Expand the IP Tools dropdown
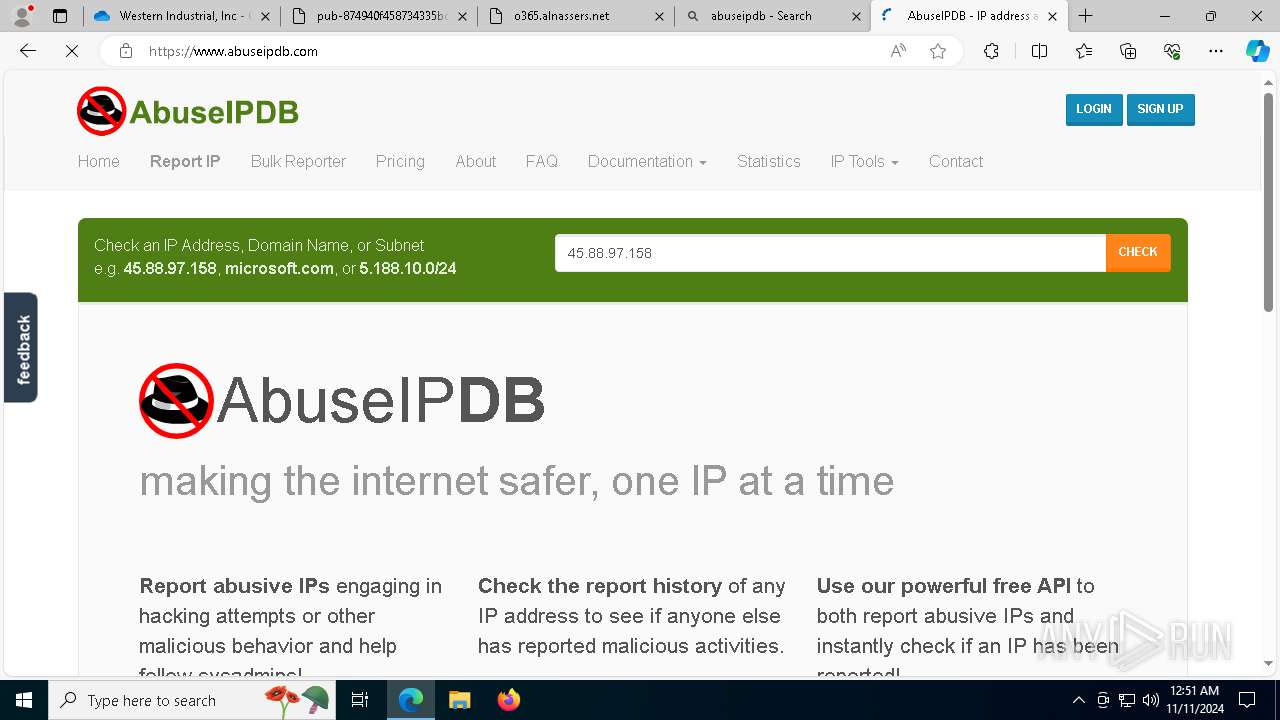This screenshot has height=720, width=1280. pyautogui.click(x=864, y=161)
